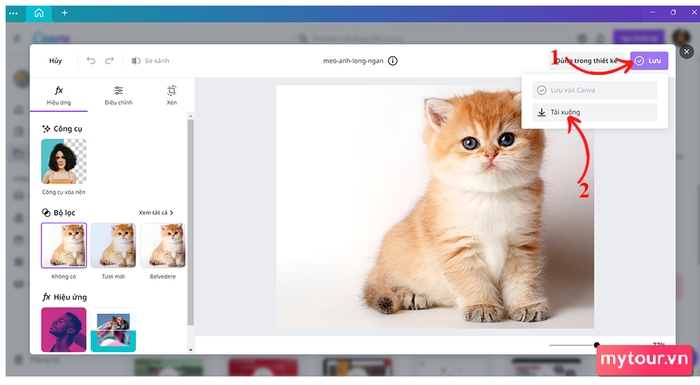Switch to the Xén crop tab
The height and width of the screenshot is (385, 700).
tap(172, 96)
